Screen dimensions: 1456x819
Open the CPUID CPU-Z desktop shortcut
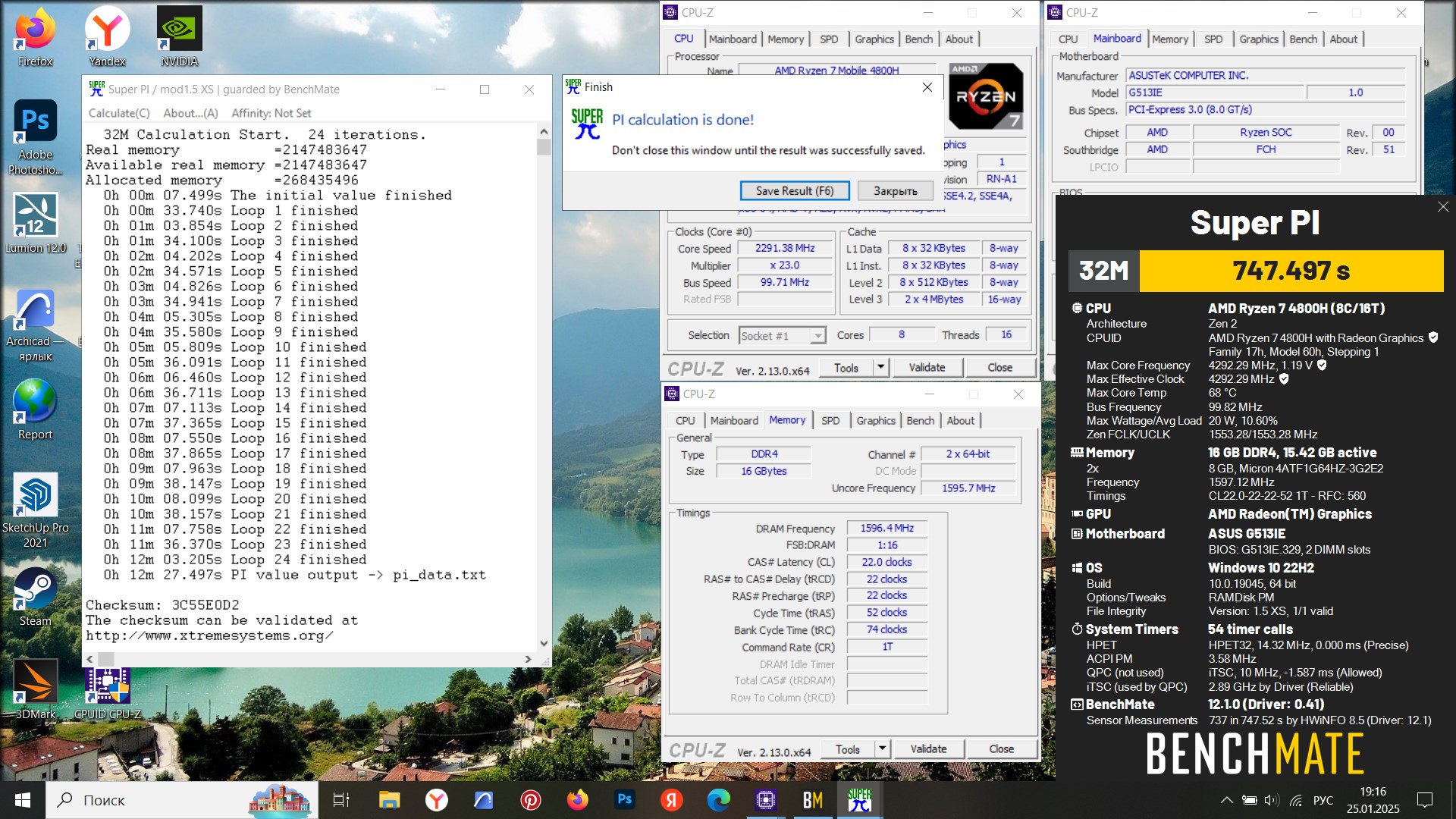[x=107, y=692]
